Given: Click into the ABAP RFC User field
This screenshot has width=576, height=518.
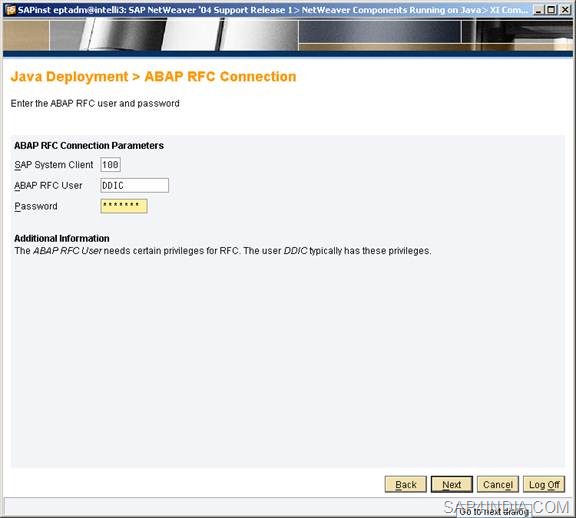Looking at the screenshot, I should click(x=134, y=186).
